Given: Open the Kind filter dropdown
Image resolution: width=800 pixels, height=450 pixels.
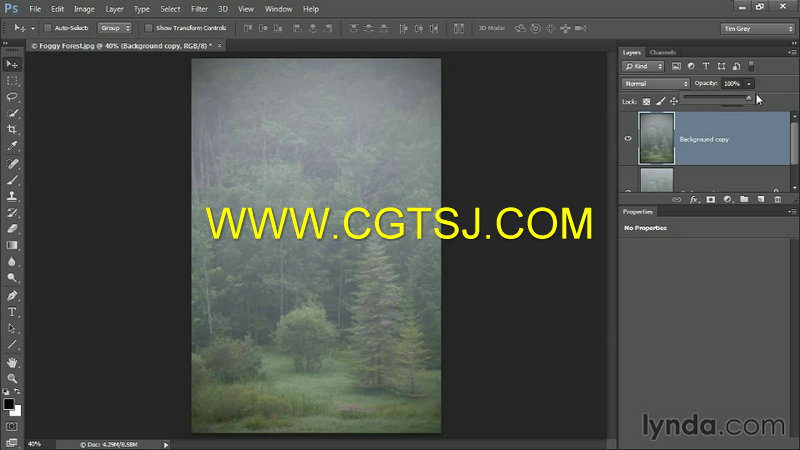Looking at the screenshot, I should tap(643, 66).
